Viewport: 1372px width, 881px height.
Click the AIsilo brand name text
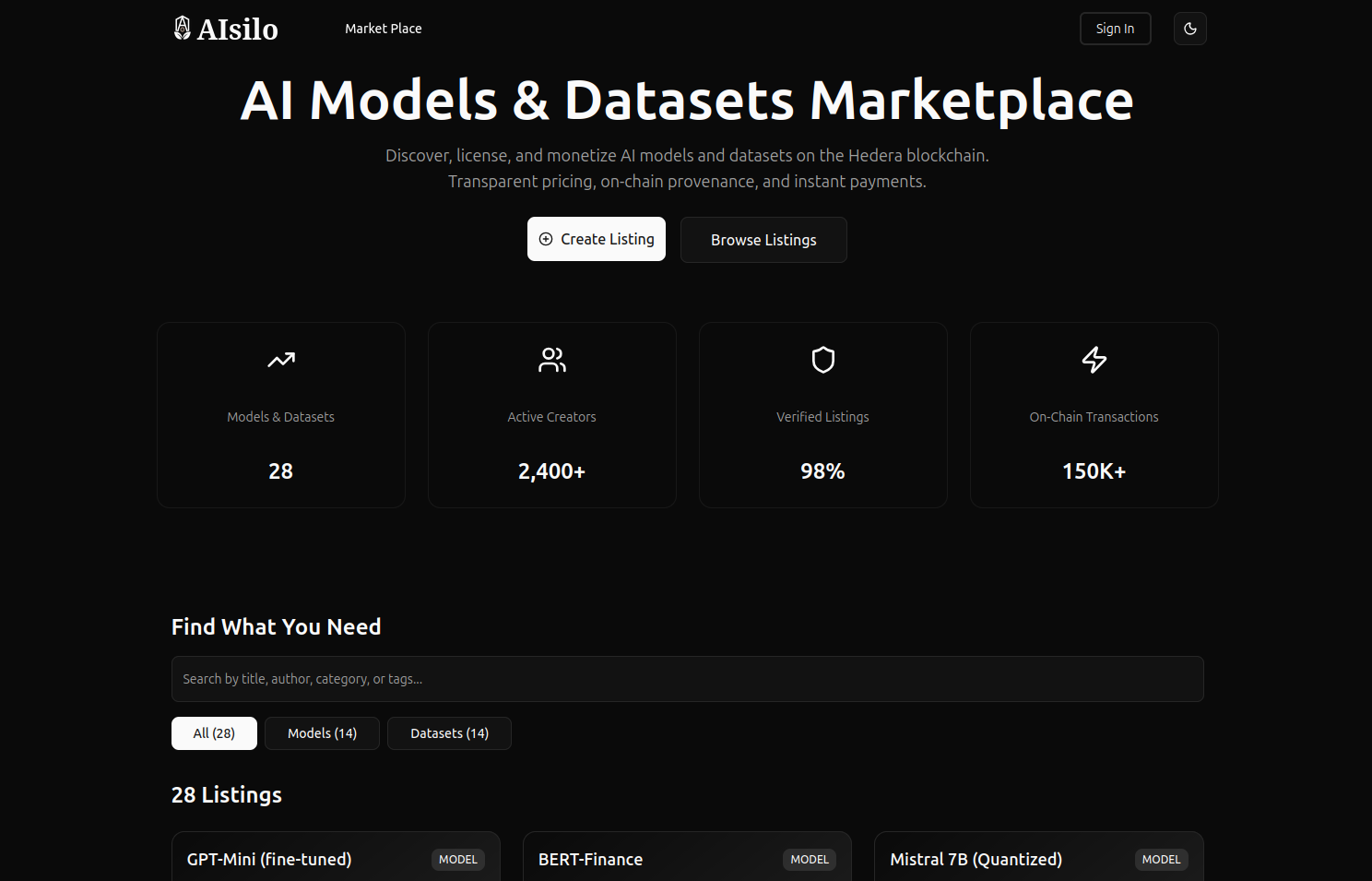tap(238, 30)
